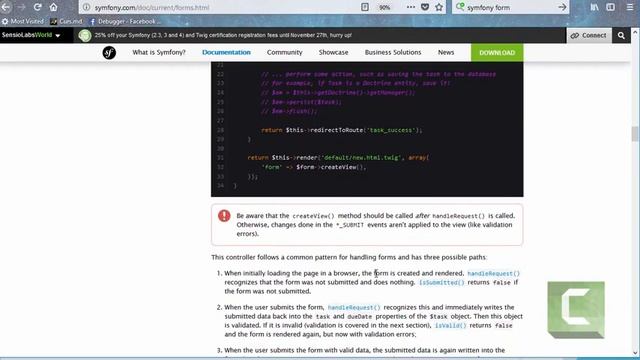Open the Showcase menu item
640x360 pixels.
coord(333,52)
